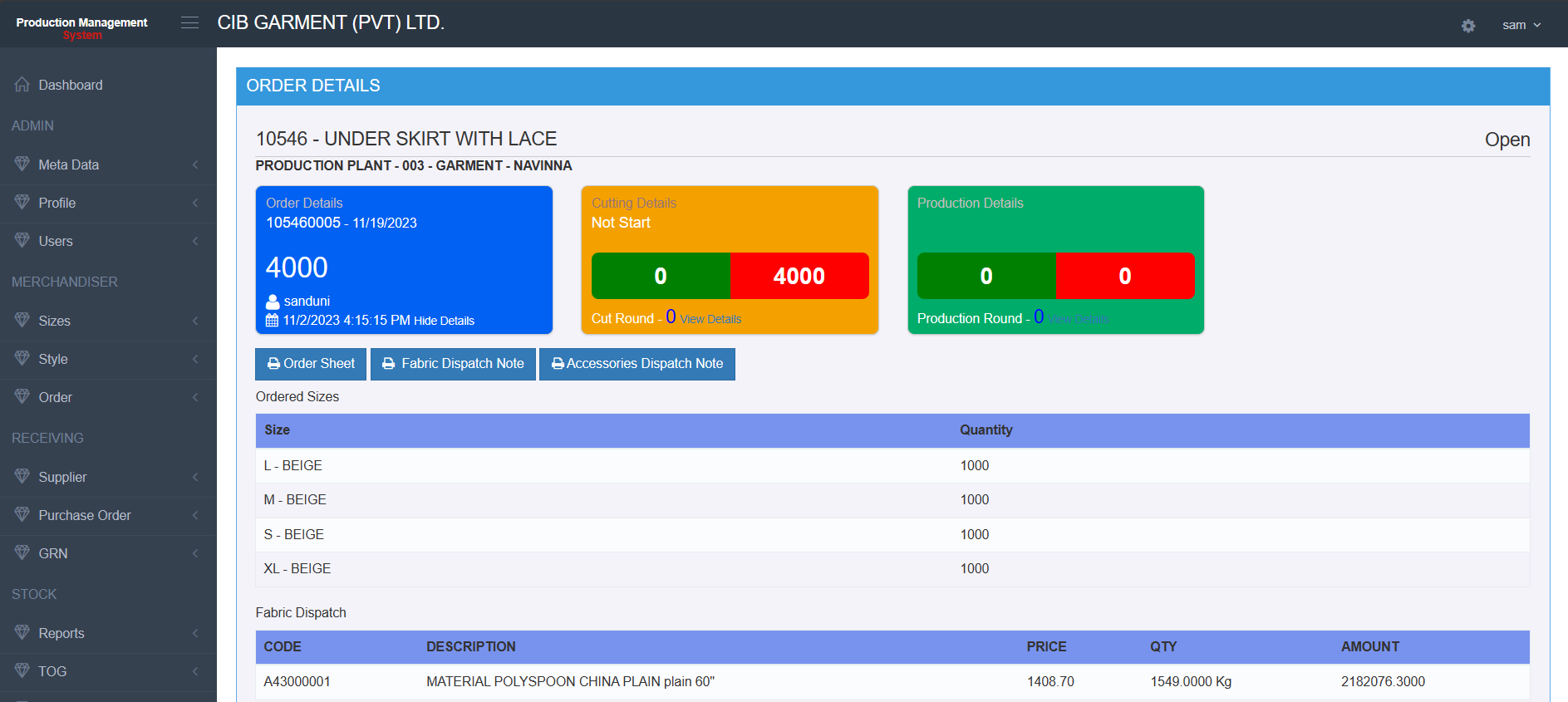The width and height of the screenshot is (1568, 702).
Task: Expand the Purchase Order submenu arrow
Action: click(x=195, y=515)
